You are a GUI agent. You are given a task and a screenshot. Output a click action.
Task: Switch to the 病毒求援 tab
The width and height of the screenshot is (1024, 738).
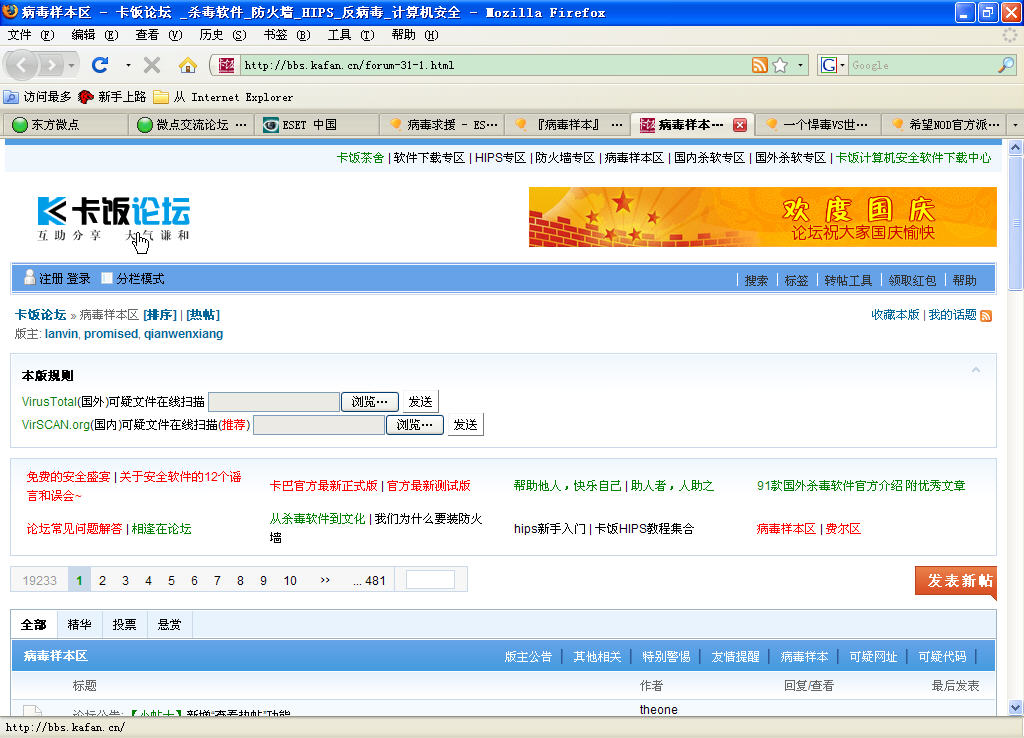[442, 125]
